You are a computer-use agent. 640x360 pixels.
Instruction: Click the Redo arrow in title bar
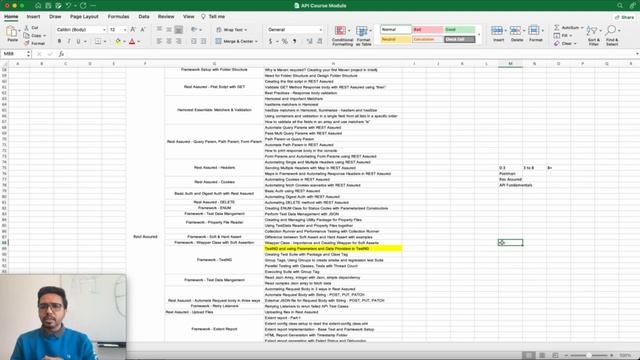(x=83, y=6)
